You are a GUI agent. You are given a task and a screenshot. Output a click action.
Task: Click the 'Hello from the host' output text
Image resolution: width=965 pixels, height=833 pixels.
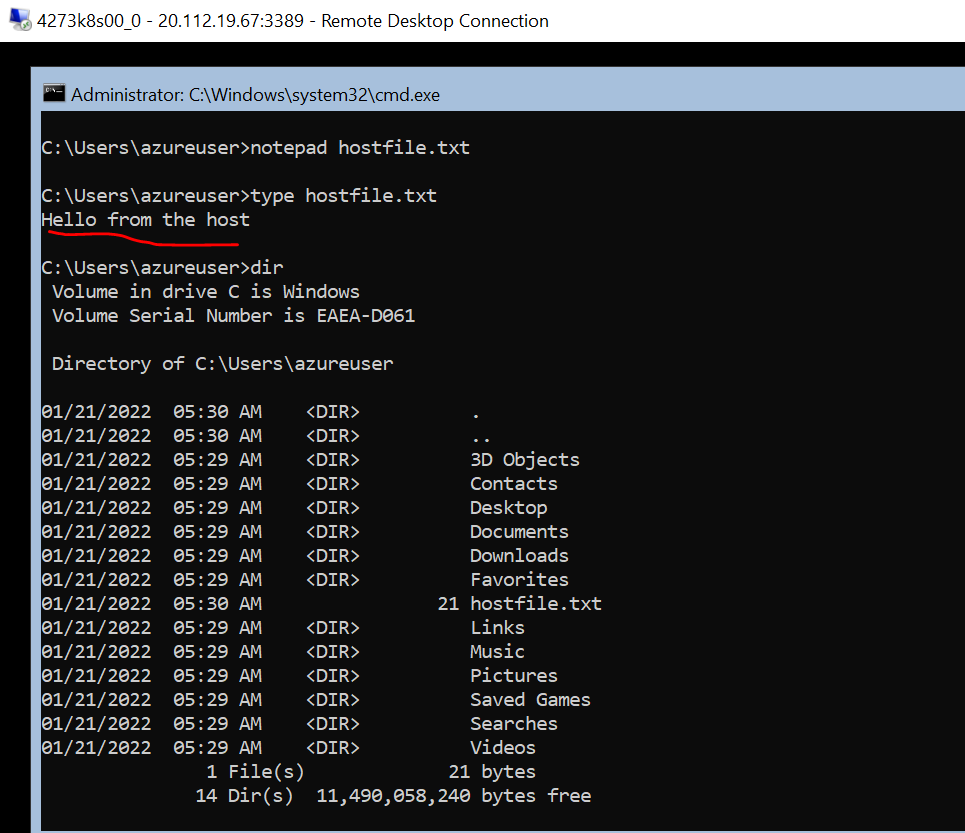point(146,220)
